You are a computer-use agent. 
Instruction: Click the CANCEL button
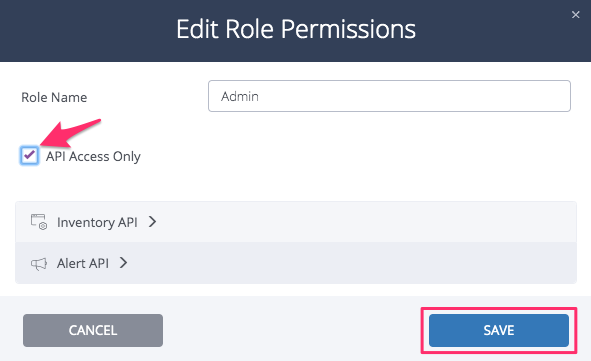click(93, 330)
